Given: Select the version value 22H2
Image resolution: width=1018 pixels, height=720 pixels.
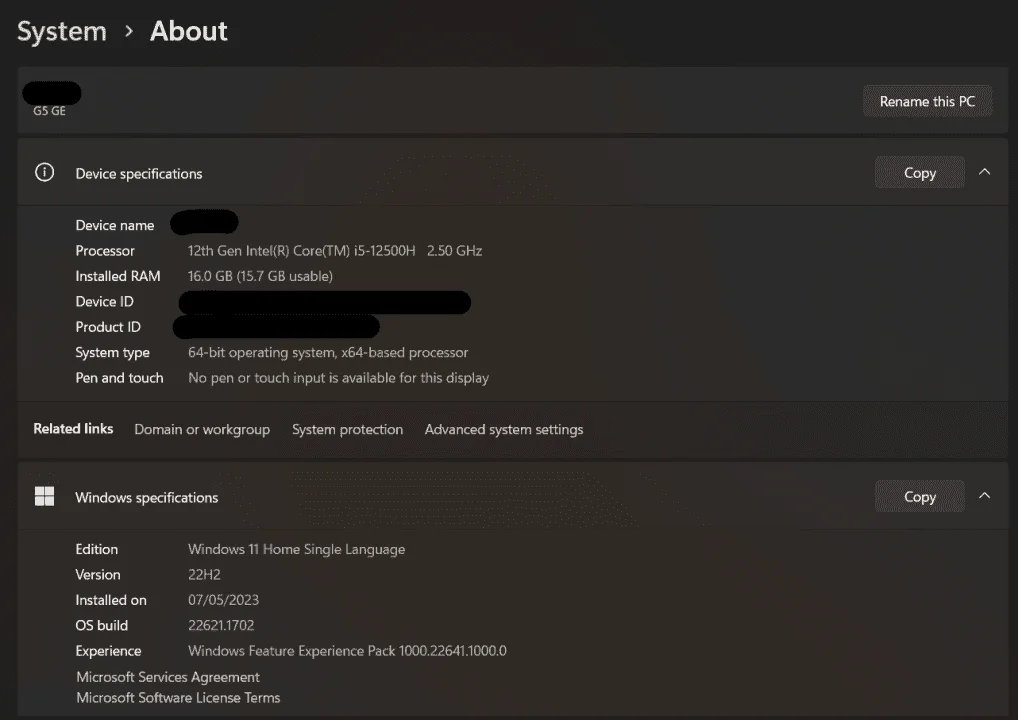Looking at the screenshot, I should (205, 575).
